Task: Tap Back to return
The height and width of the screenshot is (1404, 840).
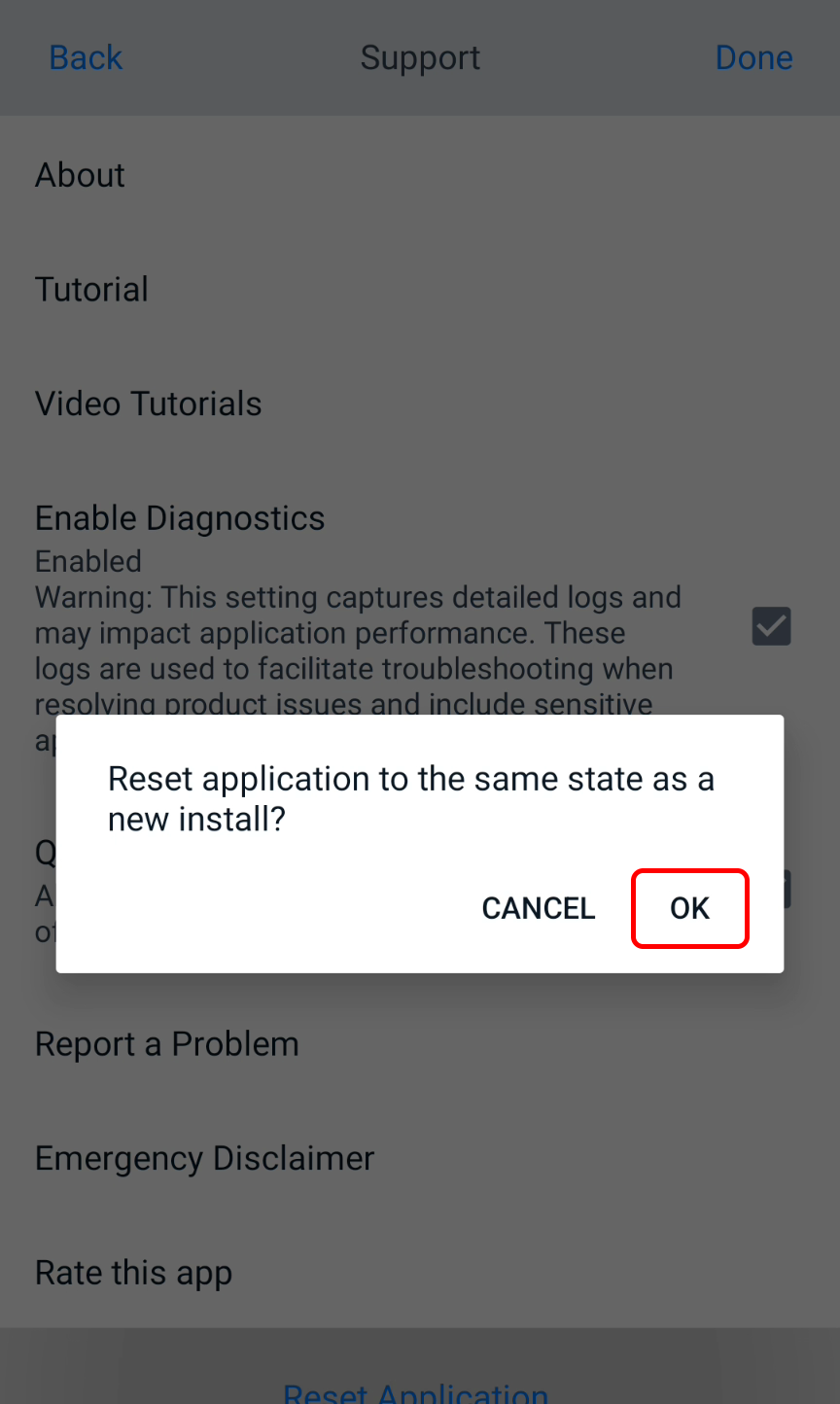Action: pyautogui.click(x=86, y=57)
